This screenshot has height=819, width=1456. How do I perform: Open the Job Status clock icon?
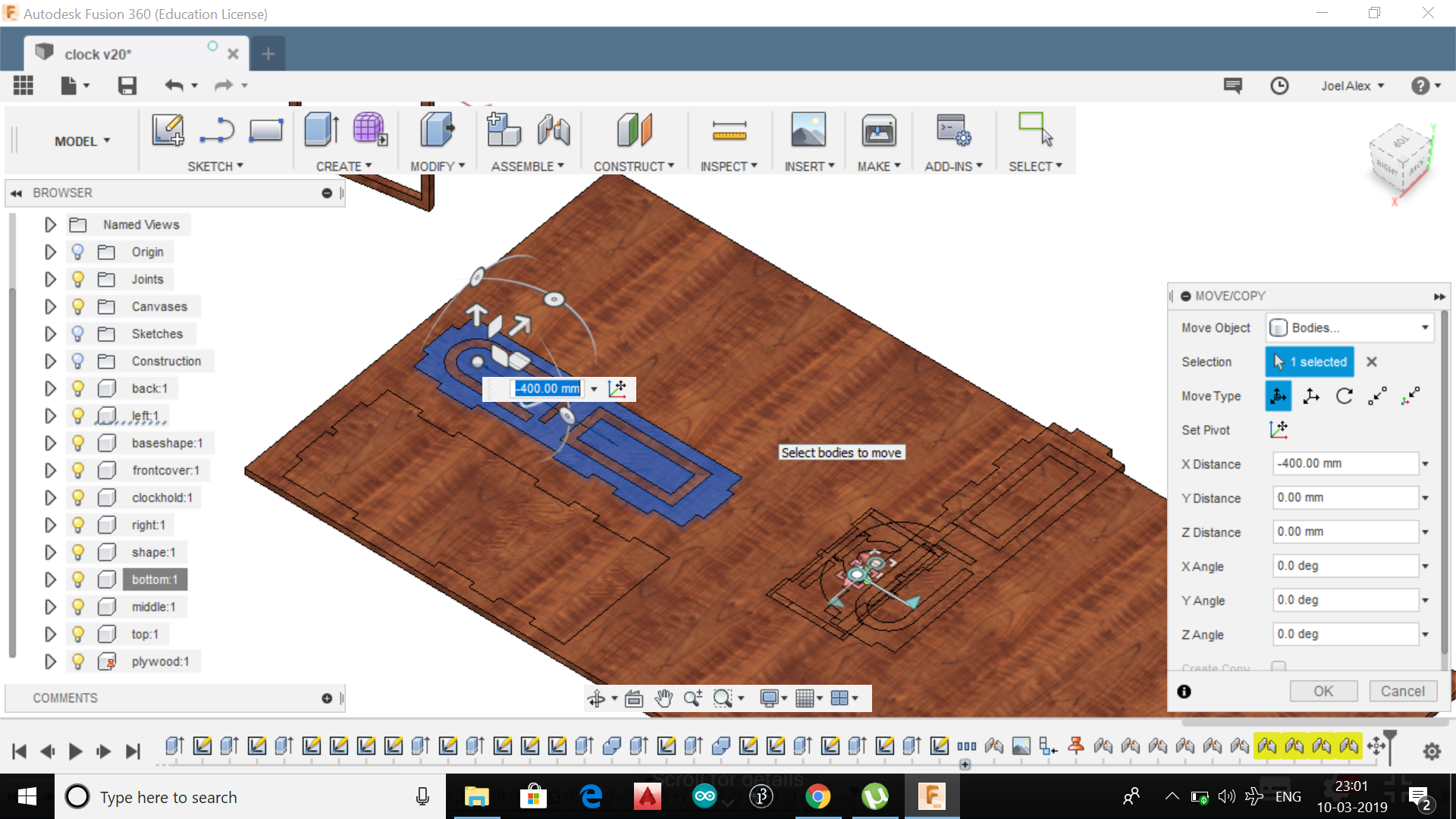pos(1279,86)
